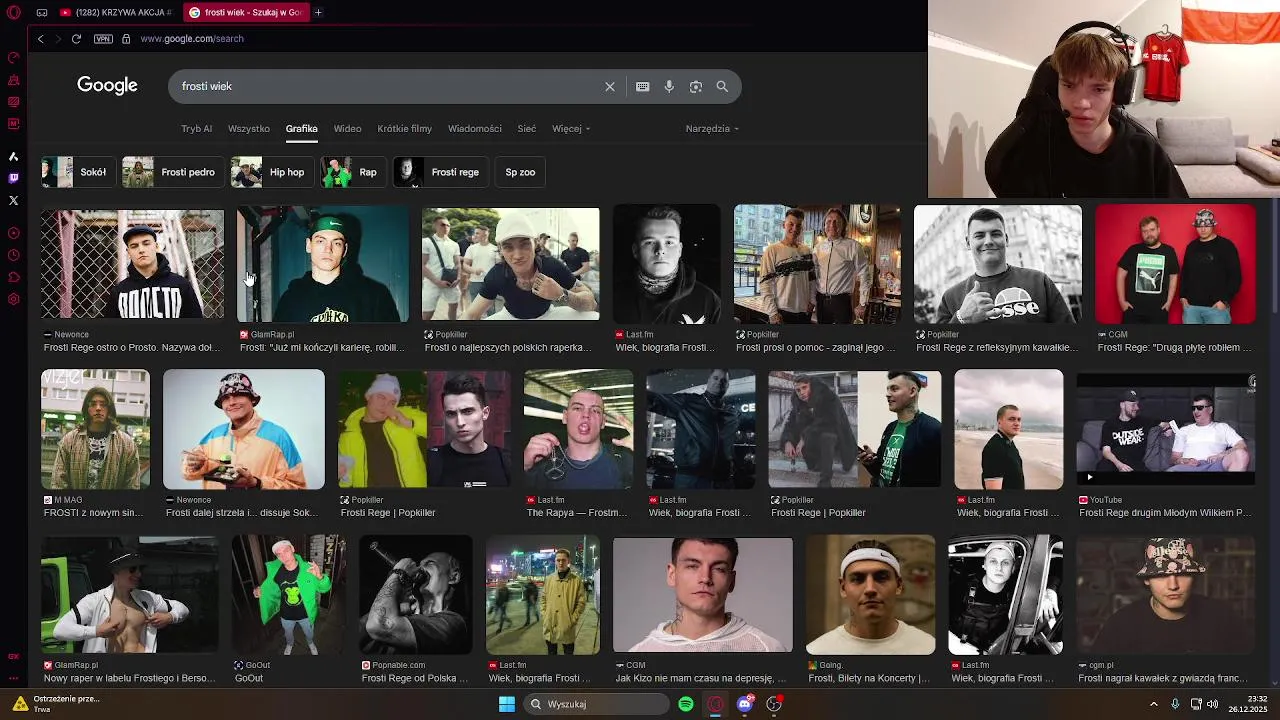Open 'Frosti prosi o pomoc - zaginął jego' link
Viewport: 1280px width, 720px height.
pyautogui.click(x=816, y=348)
